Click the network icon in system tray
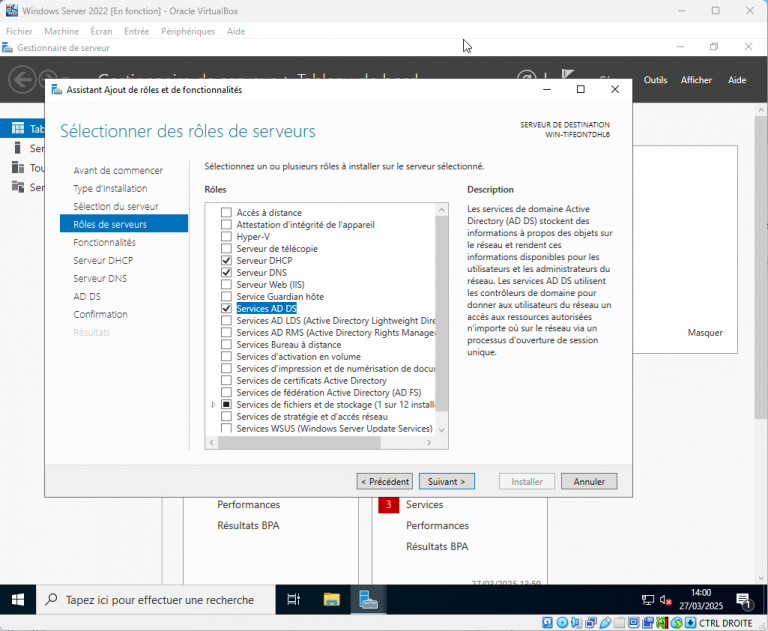The width and height of the screenshot is (768, 631). [x=648, y=600]
